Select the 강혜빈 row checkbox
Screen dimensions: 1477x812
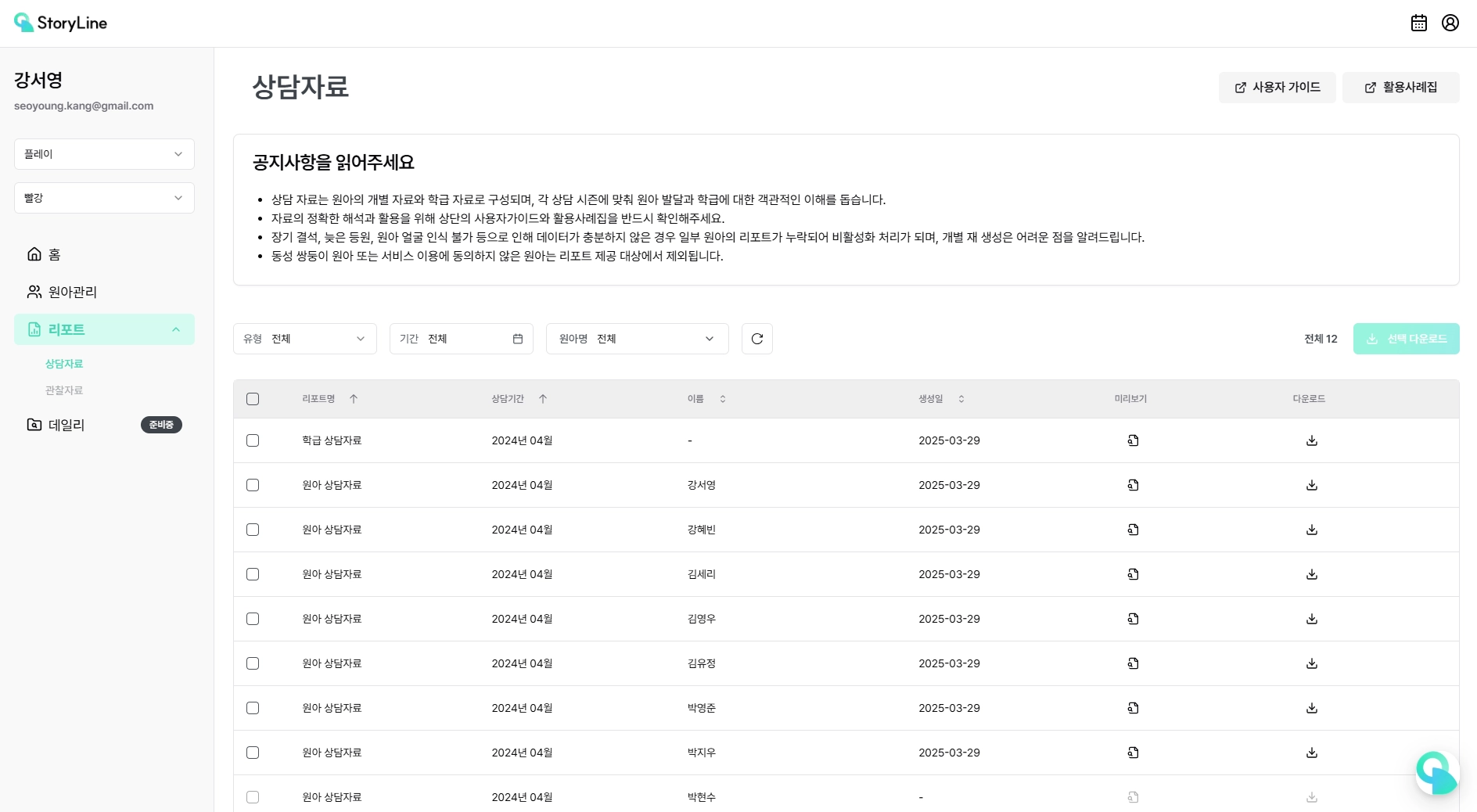pos(253,530)
